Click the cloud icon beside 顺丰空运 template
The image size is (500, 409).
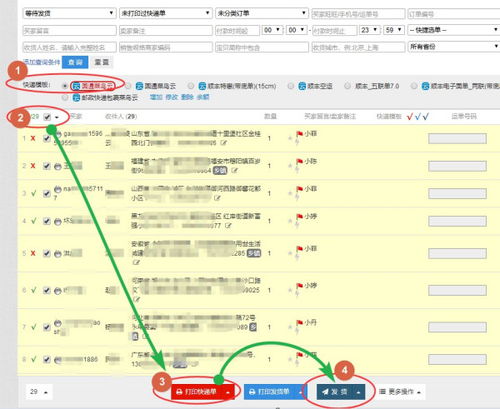tap(302, 86)
